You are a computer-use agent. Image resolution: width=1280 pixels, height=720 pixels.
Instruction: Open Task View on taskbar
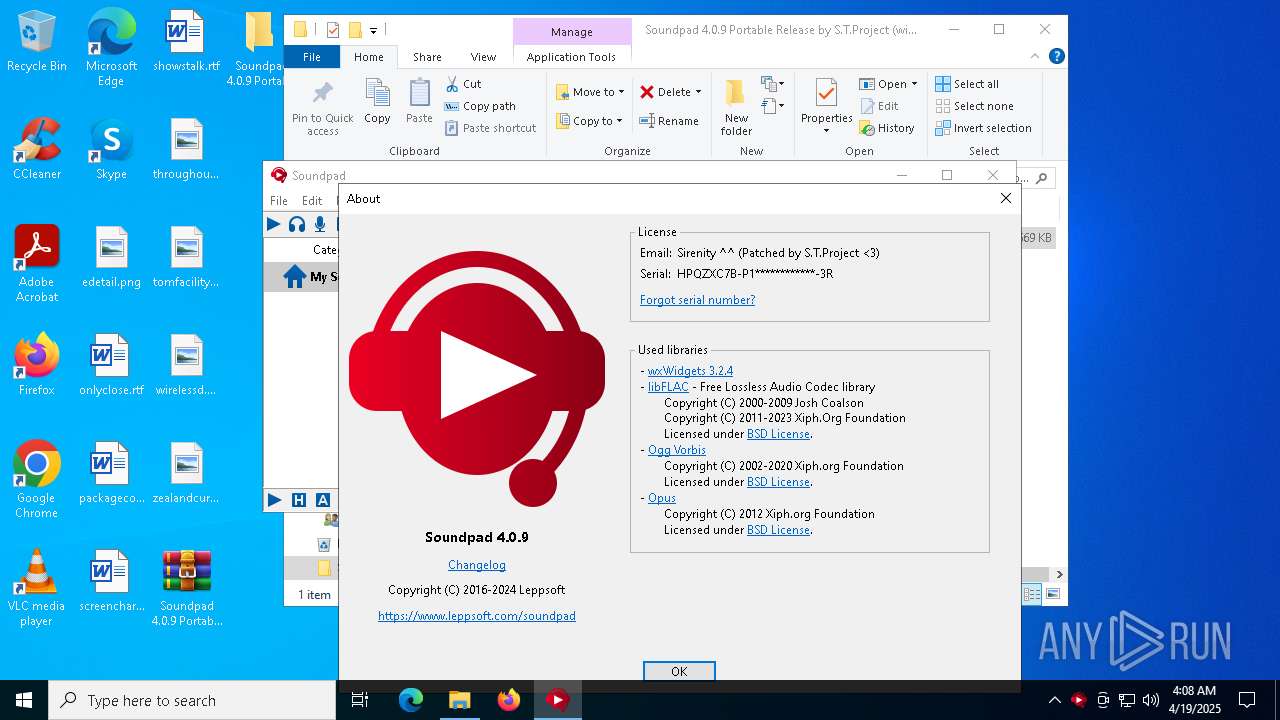tap(360, 700)
